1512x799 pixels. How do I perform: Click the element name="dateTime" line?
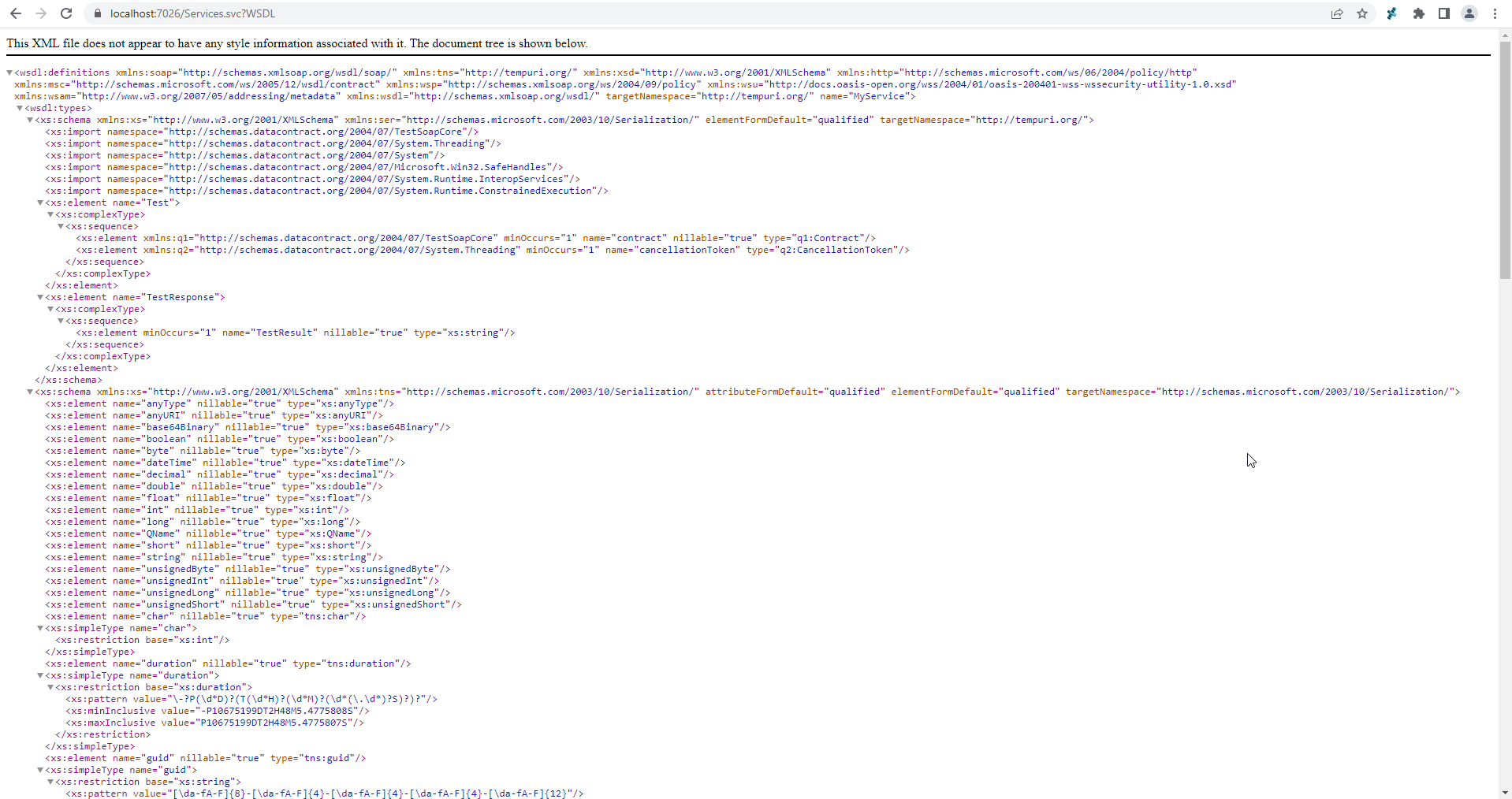[x=225, y=463]
